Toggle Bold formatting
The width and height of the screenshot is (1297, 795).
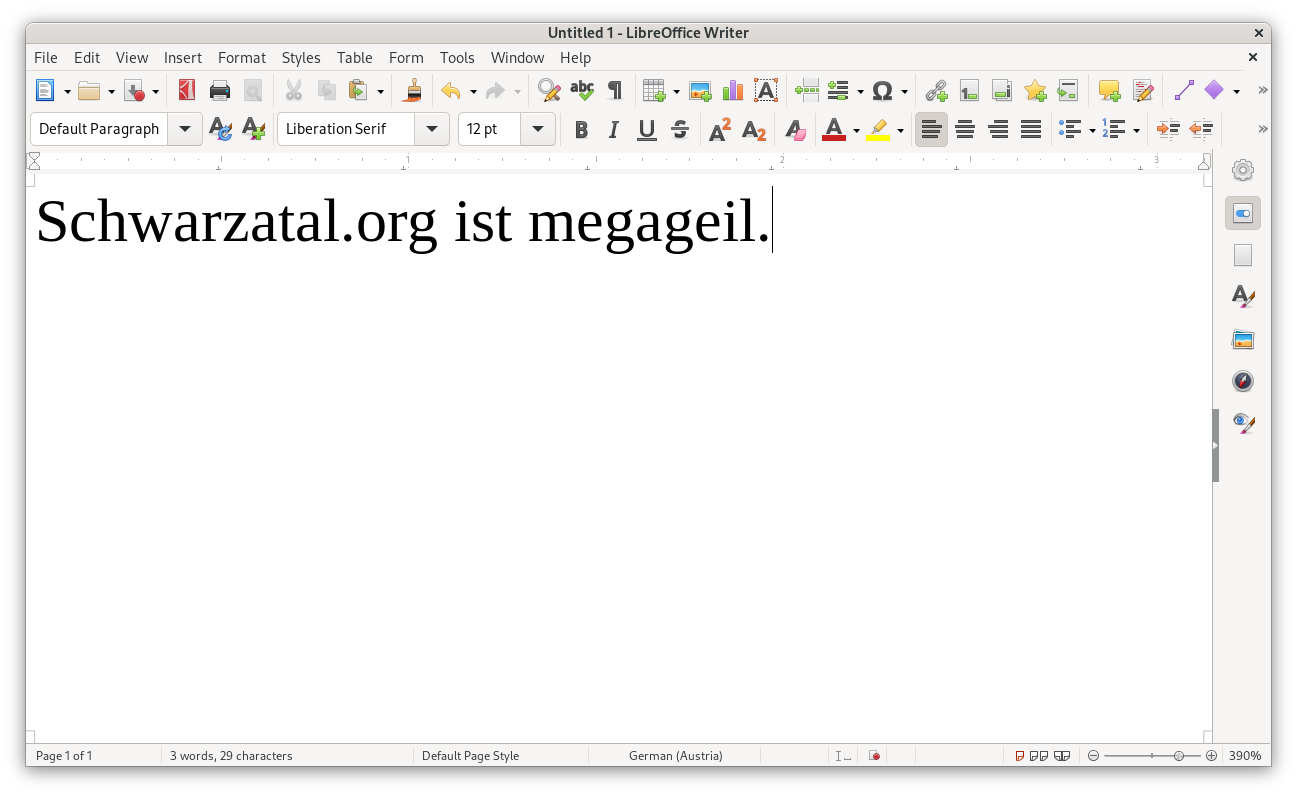[x=581, y=129]
